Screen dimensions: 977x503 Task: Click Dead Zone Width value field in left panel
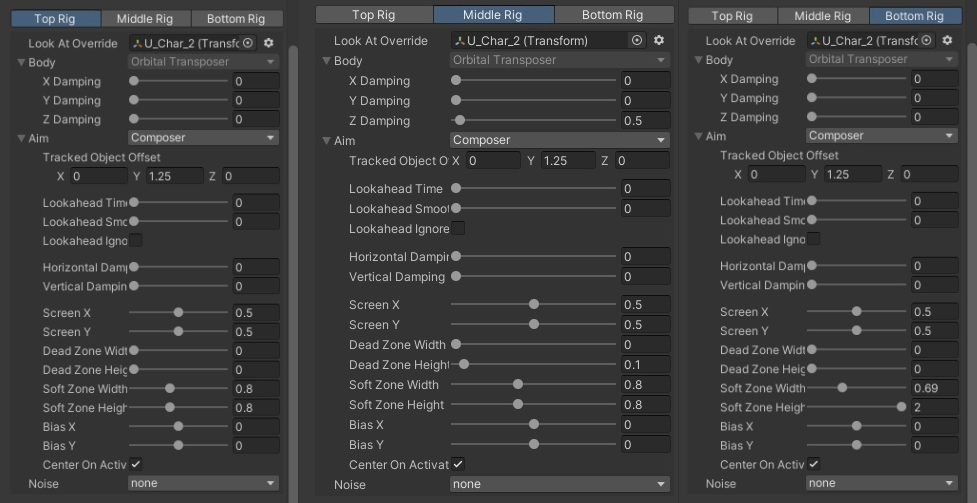(x=255, y=351)
